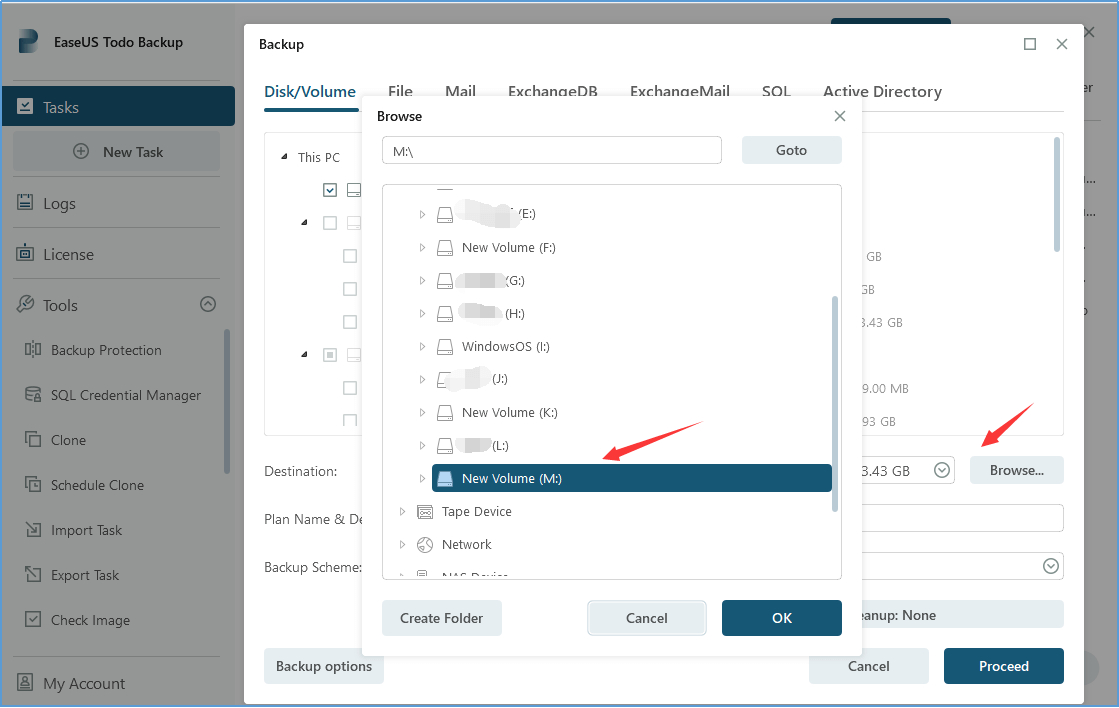Switch to the ExchangeMail tab
This screenshot has height=708, width=1119.
tap(679, 91)
